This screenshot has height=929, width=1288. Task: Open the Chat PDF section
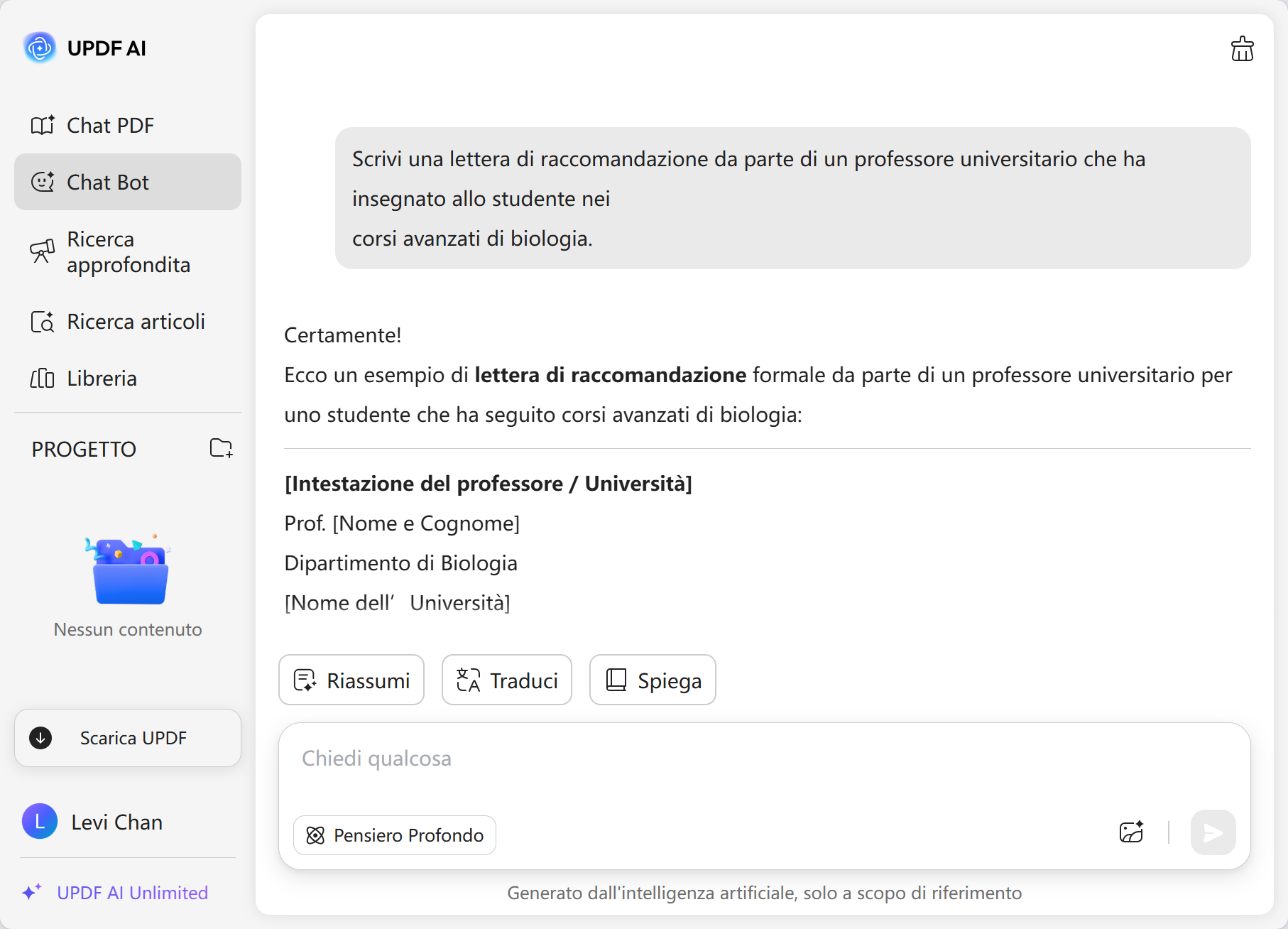110,126
